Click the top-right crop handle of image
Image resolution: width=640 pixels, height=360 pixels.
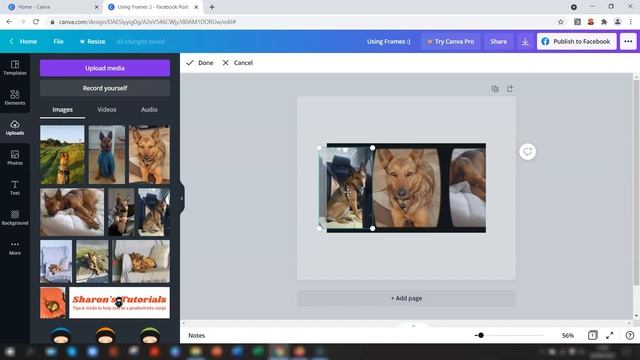[x=372, y=148]
